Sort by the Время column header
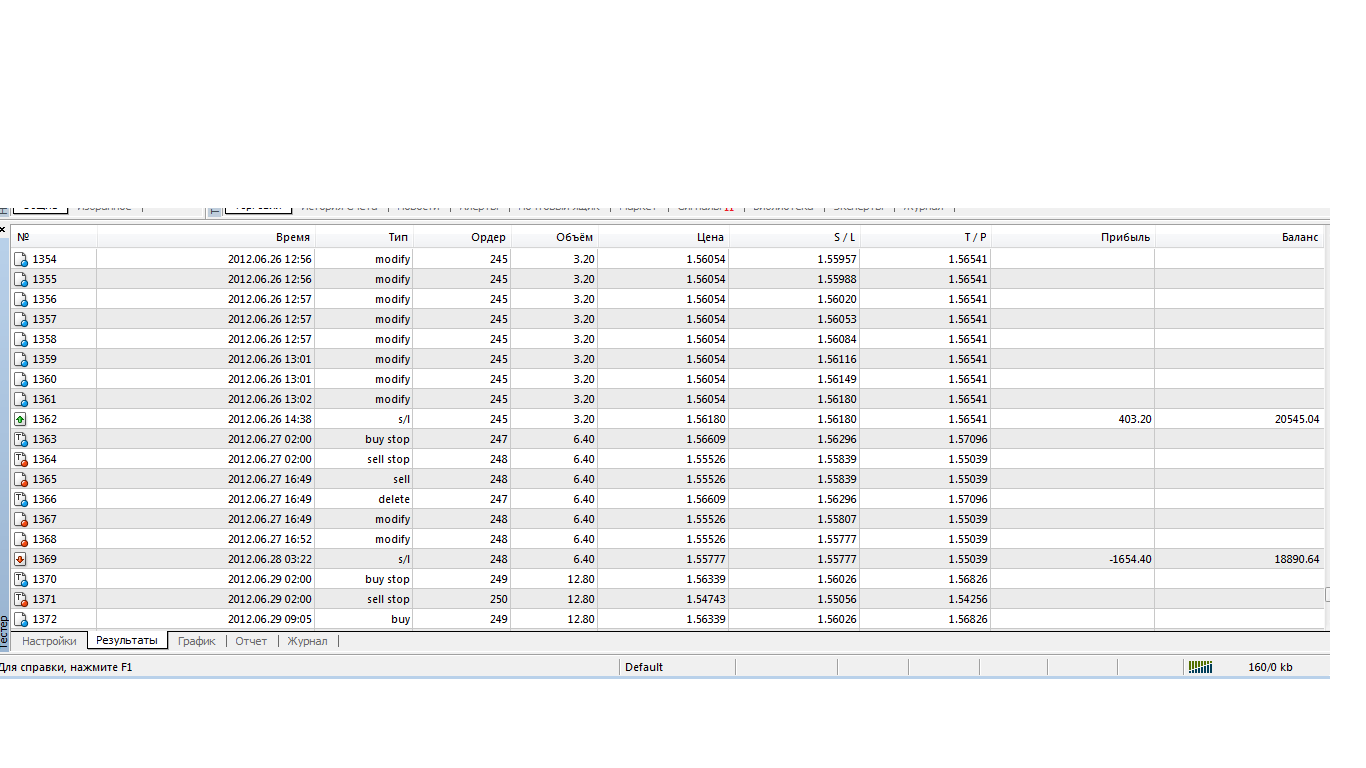This screenshot has height=768, width=1366. [206, 237]
